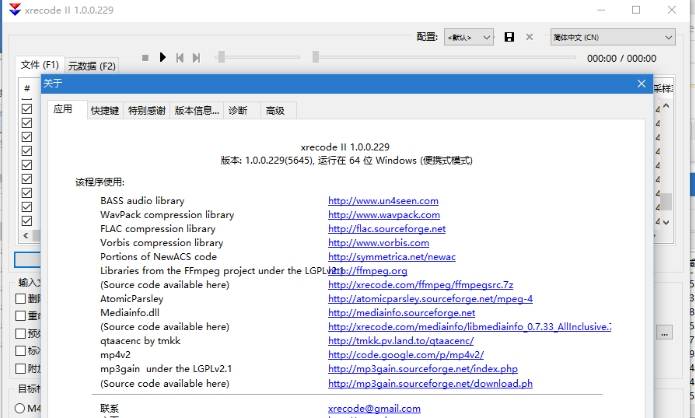Screen dimensions: 695x418
Task: Close the 关于 dialog
Action: click(641, 83)
